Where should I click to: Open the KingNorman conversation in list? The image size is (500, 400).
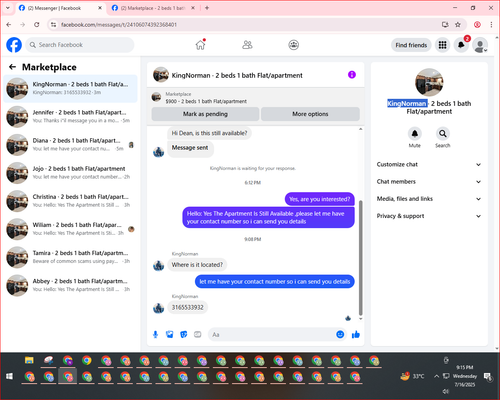(70, 89)
